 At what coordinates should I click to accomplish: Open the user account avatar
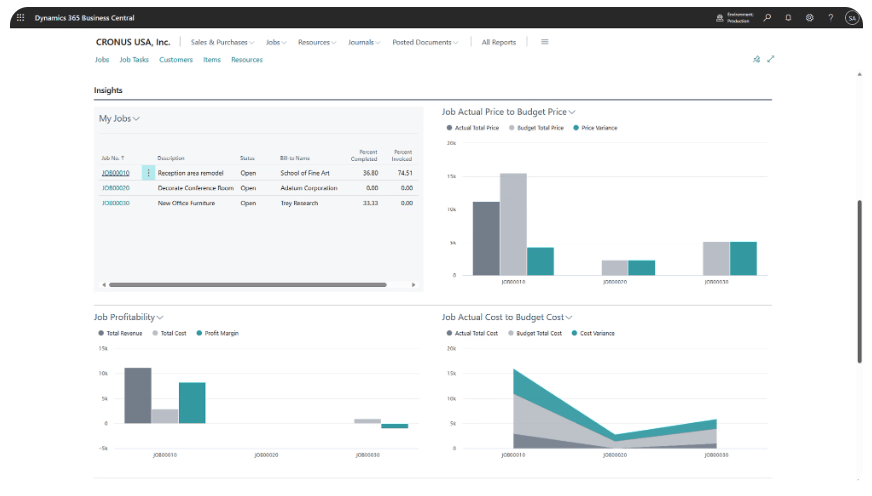[852, 18]
